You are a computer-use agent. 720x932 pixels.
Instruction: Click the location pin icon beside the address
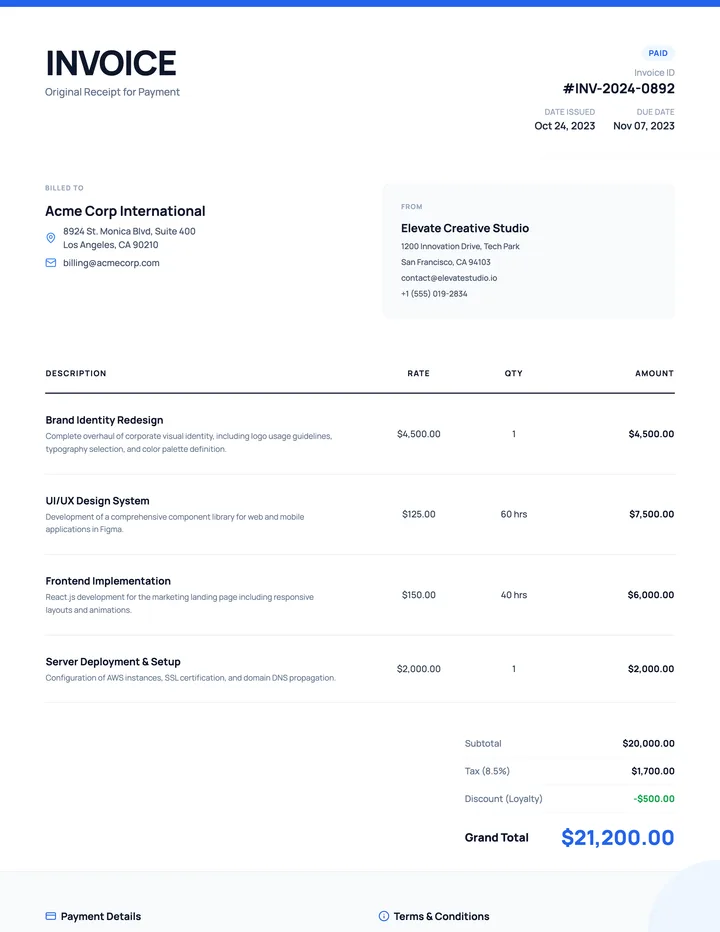click(x=51, y=238)
